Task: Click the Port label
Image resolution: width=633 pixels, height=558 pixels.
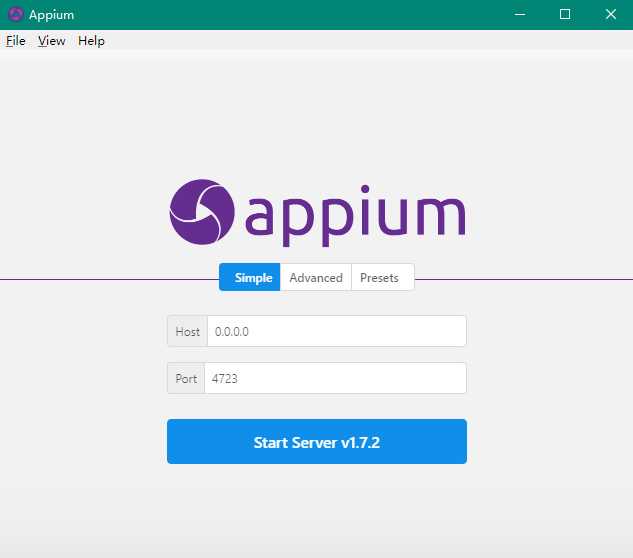Action: pyautogui.click(x=186, y=378)
